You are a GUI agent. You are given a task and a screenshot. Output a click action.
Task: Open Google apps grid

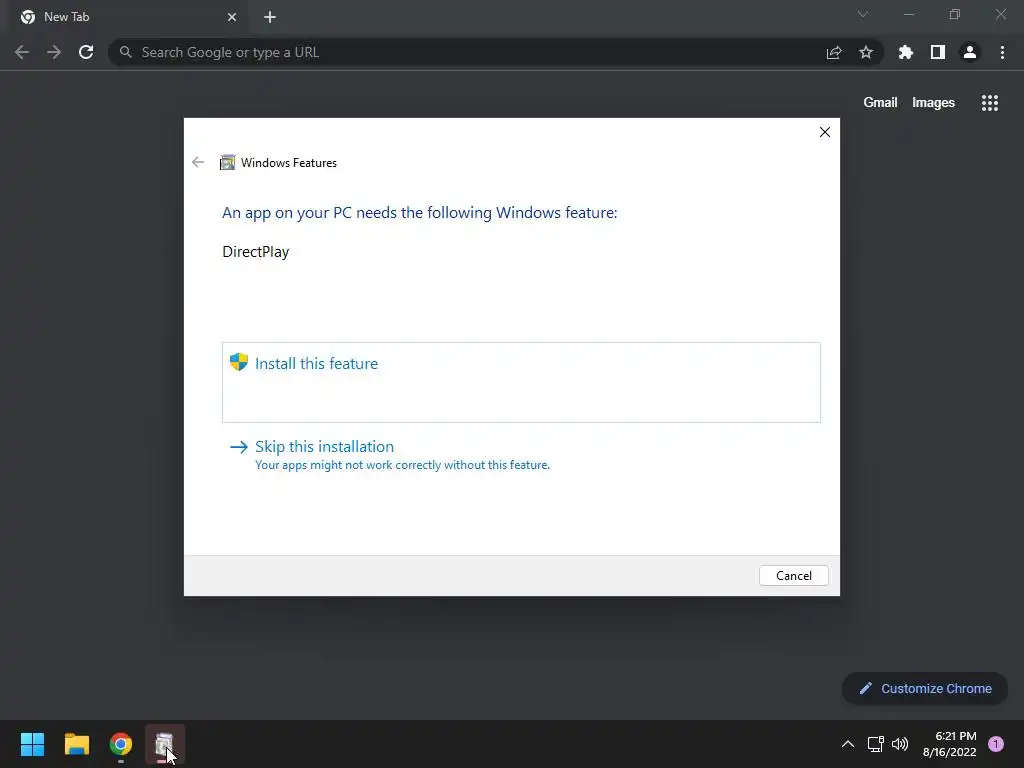point(989,103)
